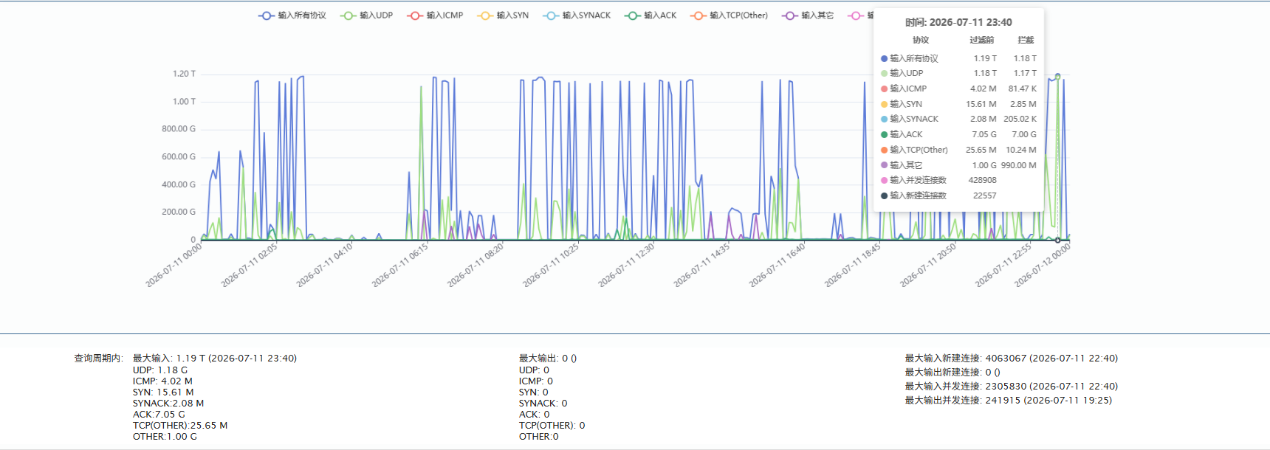
Task: Click the red circle marker for 输入ICMP
Action: (415, 16)
